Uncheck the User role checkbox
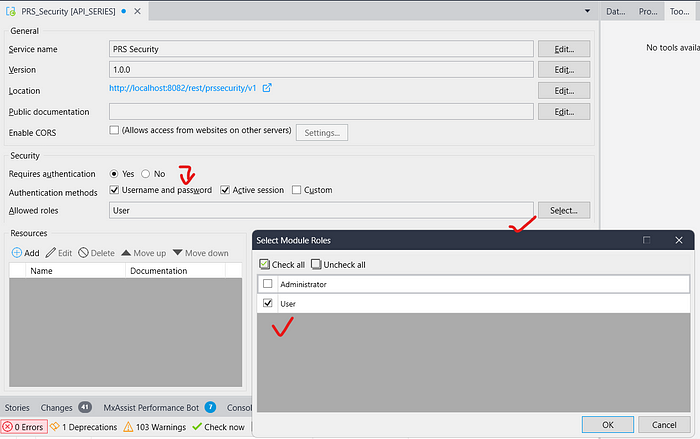700x439 pixels. [x=267, y=303]
